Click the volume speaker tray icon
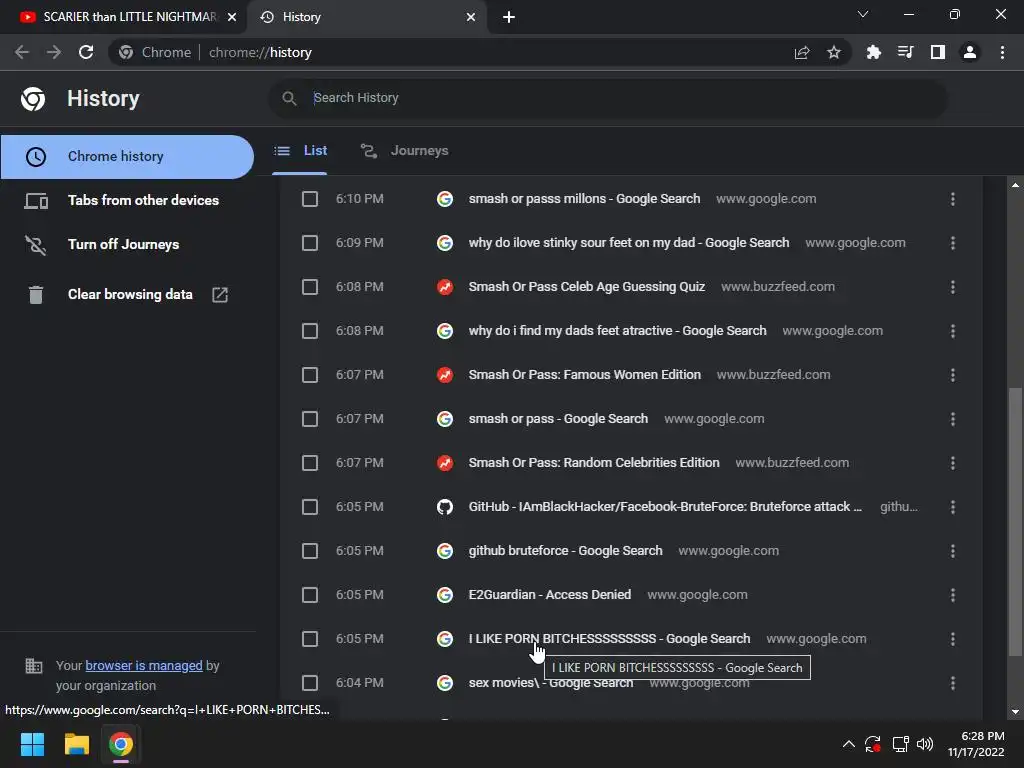This screenshot has height=768, width=1024. [925, 744]
